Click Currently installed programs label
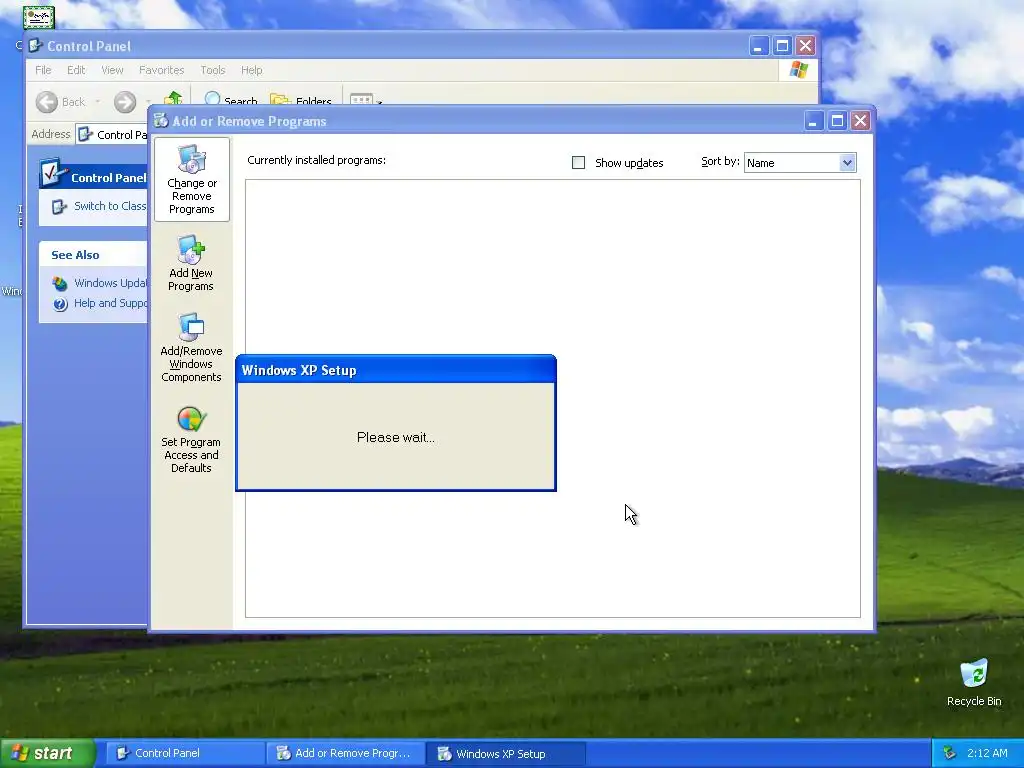 click(316, 160)
